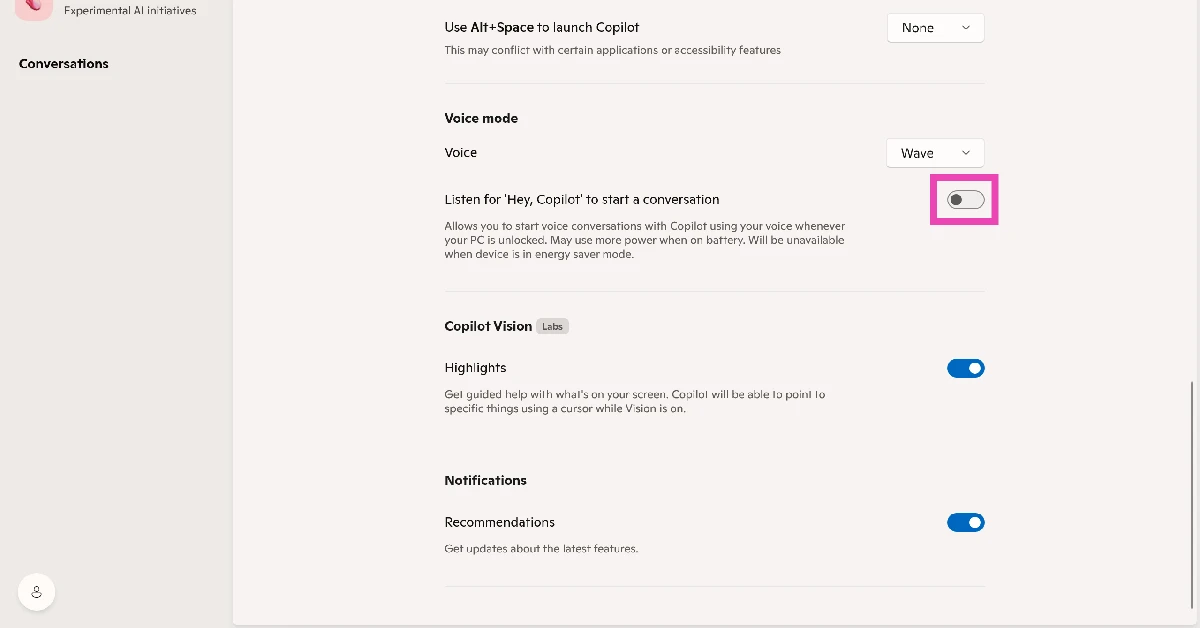
Task: Select the Conversations section in the sidebar
Action: [x=63, y=63]
